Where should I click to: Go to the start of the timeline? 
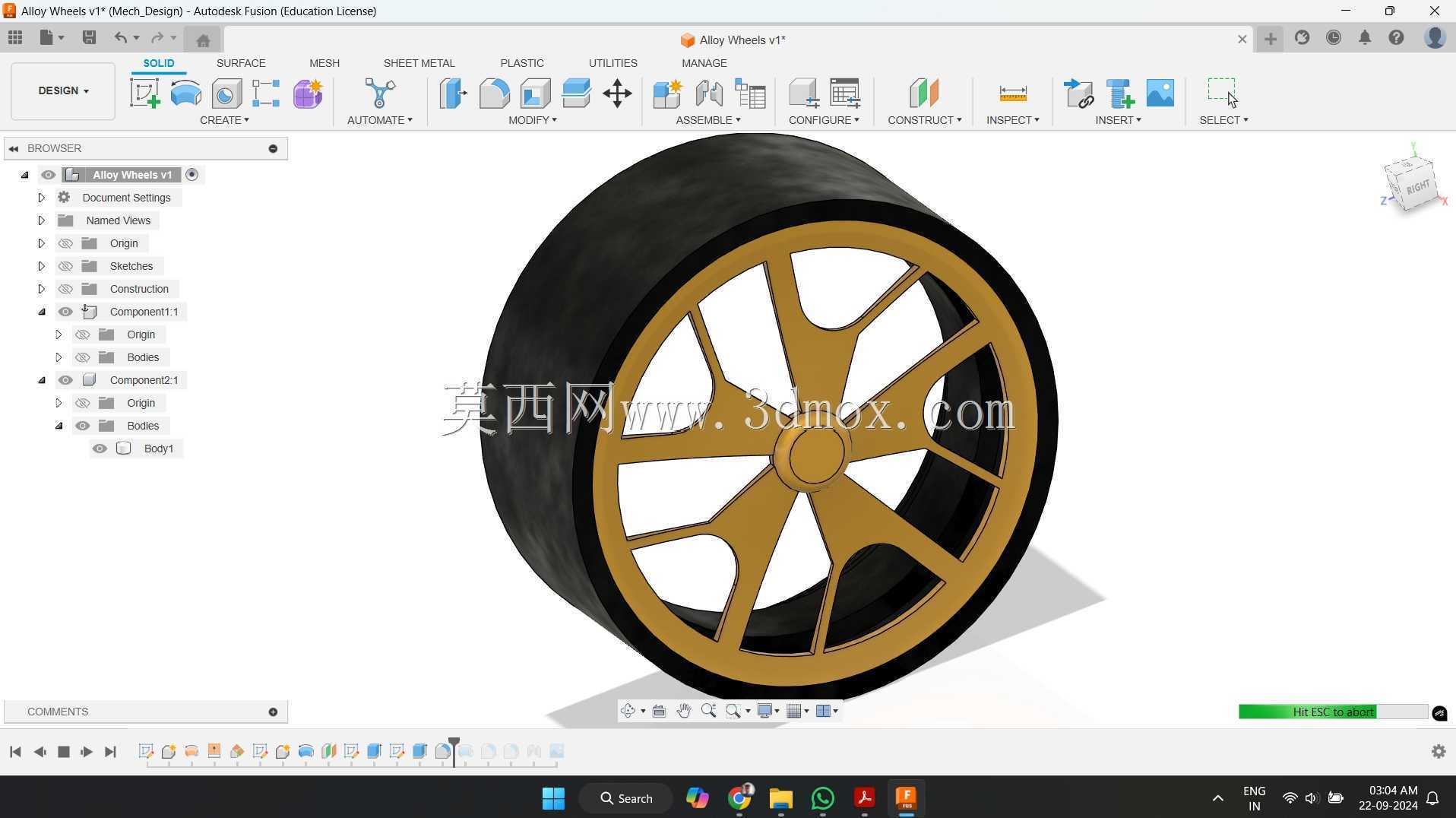pyautogui.click(x=15, y=752)
